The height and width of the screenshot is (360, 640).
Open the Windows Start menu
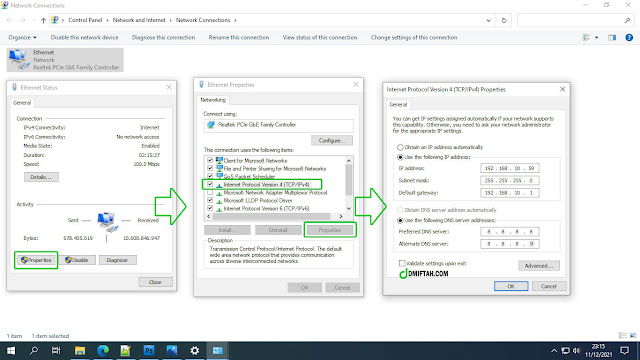point(11,351)
